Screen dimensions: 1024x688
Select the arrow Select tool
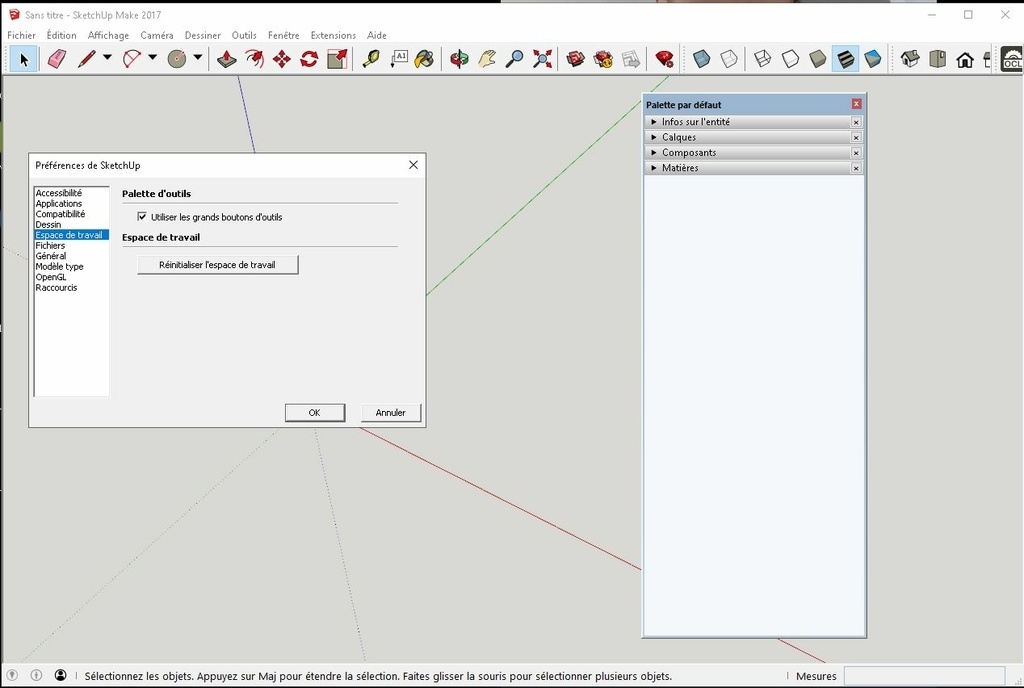click(24, 59)
